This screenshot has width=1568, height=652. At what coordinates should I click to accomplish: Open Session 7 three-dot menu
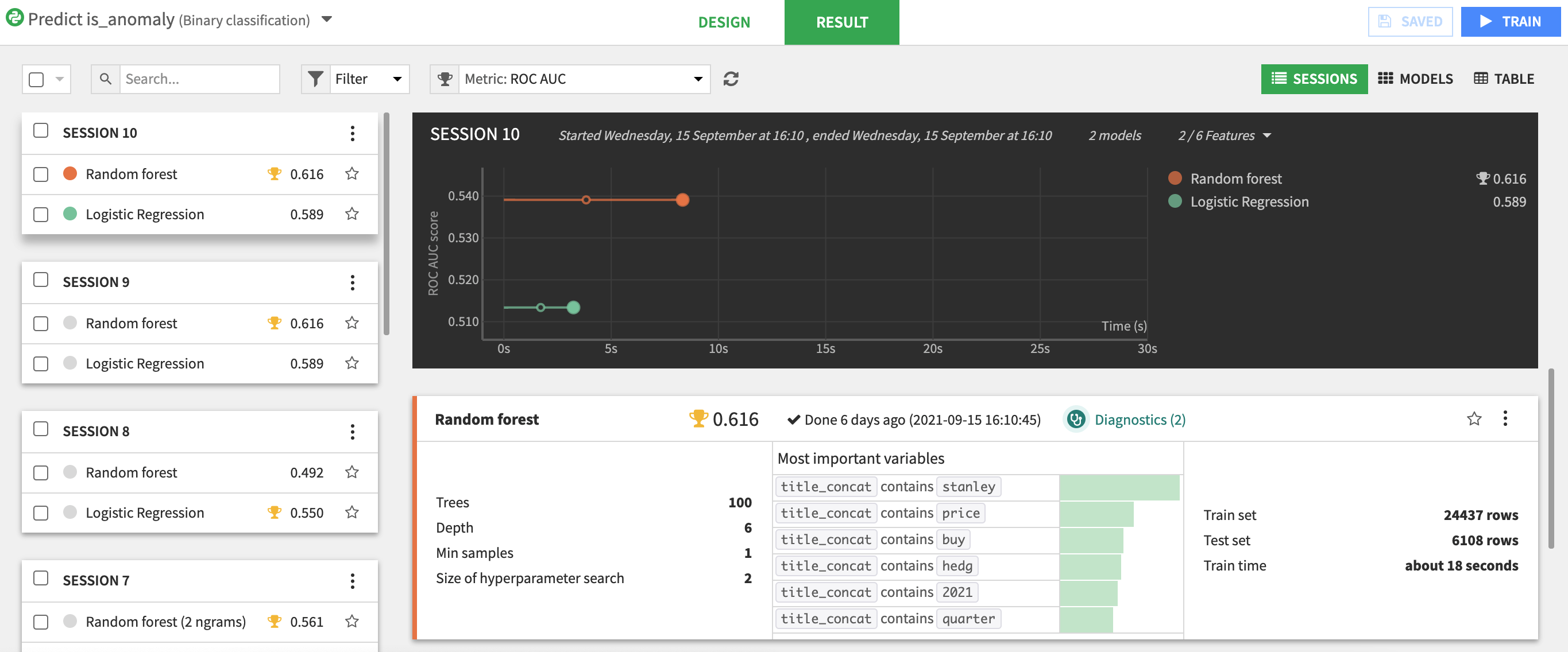353,581
